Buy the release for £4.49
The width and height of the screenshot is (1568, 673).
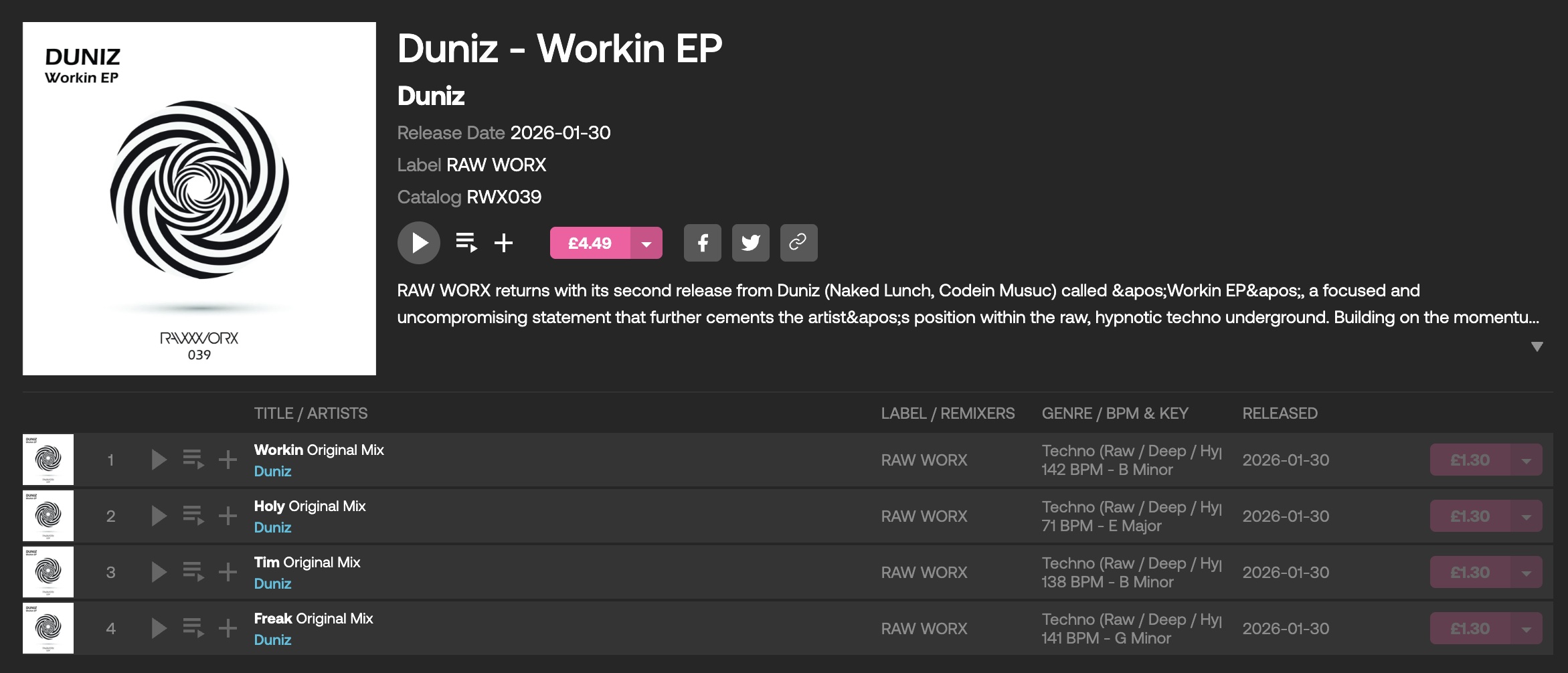tap(590, 243)
